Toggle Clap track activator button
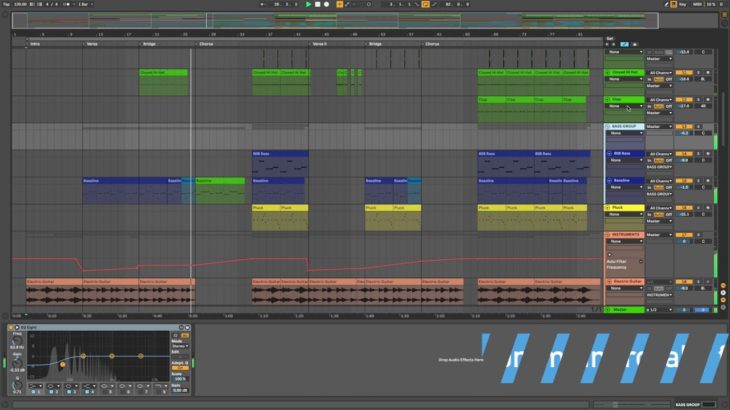 [x=683, y=100]
